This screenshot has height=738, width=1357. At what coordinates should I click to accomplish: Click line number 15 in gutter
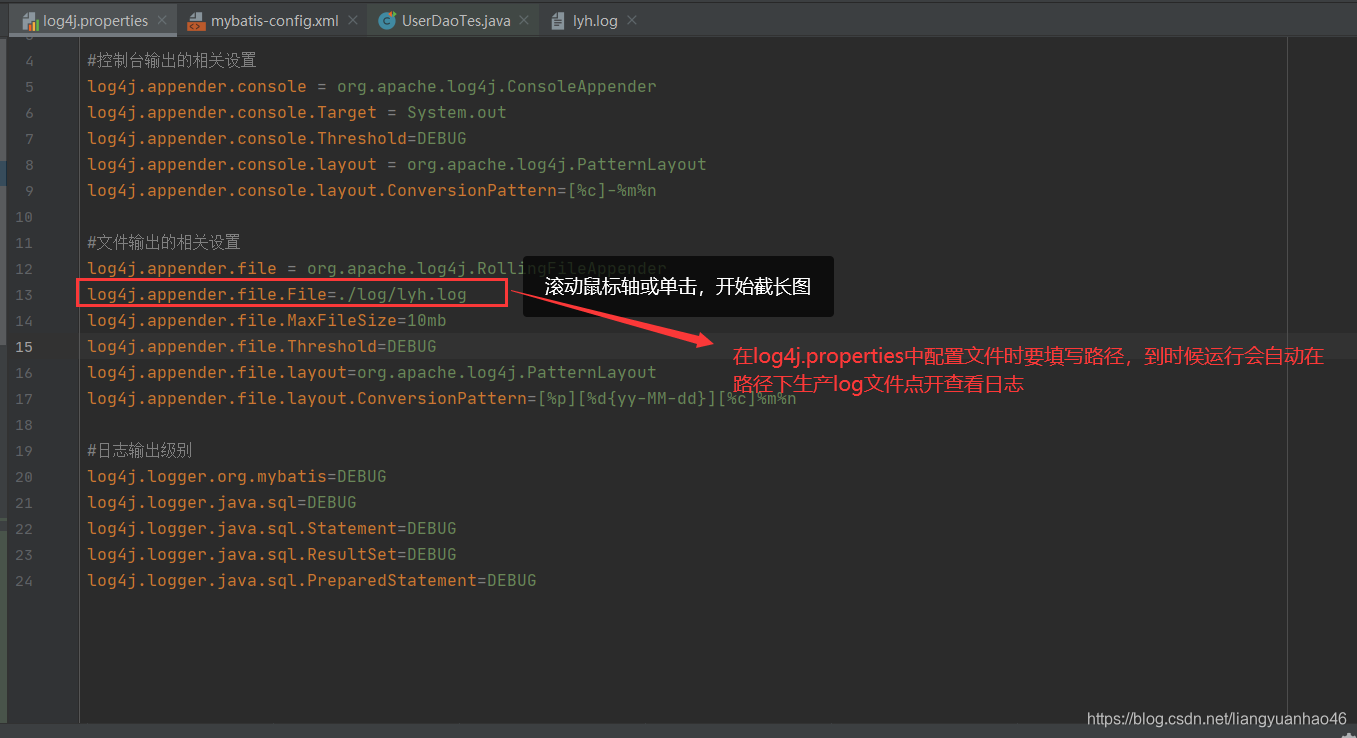coord(24,347)
